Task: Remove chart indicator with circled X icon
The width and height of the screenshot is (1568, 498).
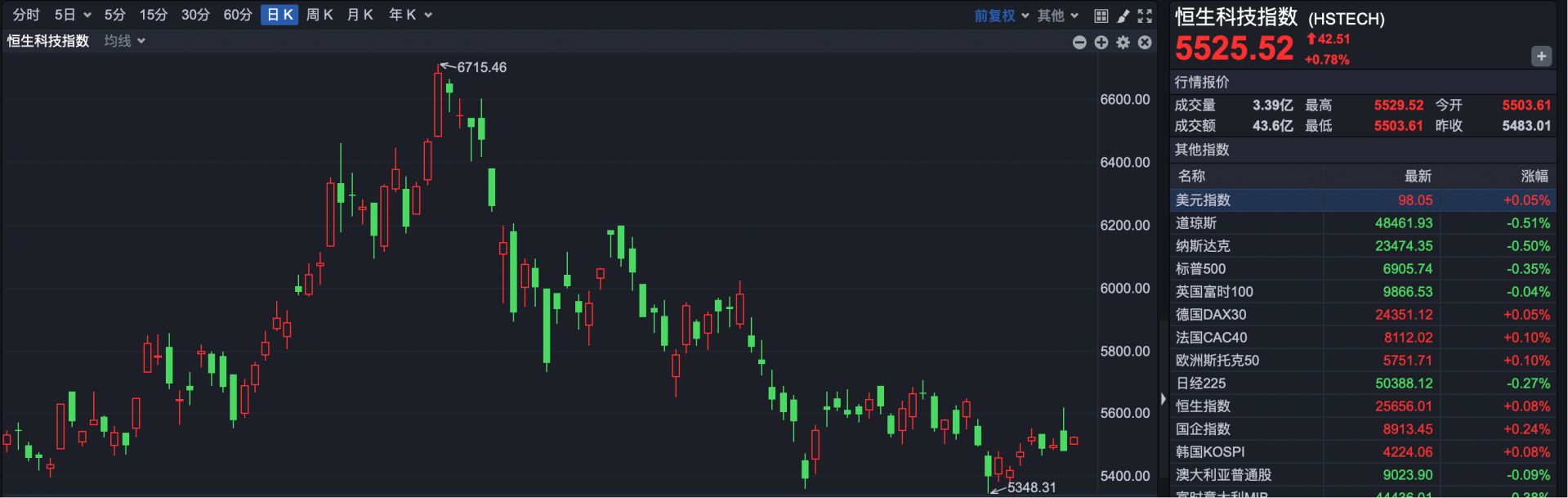Action: point(1145,43)
